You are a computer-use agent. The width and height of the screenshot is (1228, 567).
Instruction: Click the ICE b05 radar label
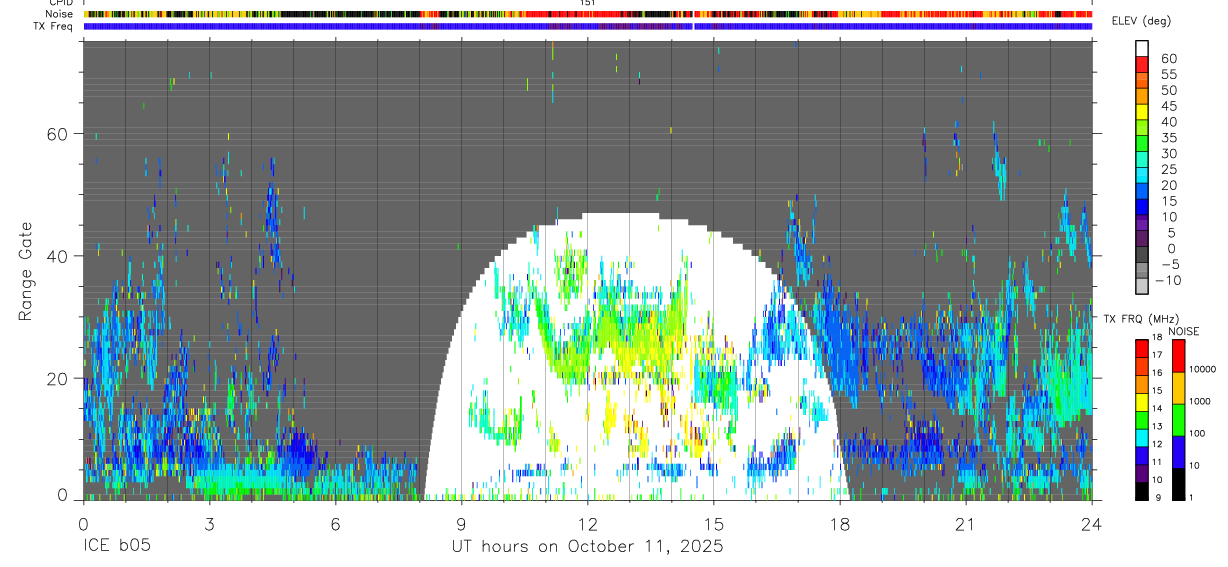pos(117,546)
